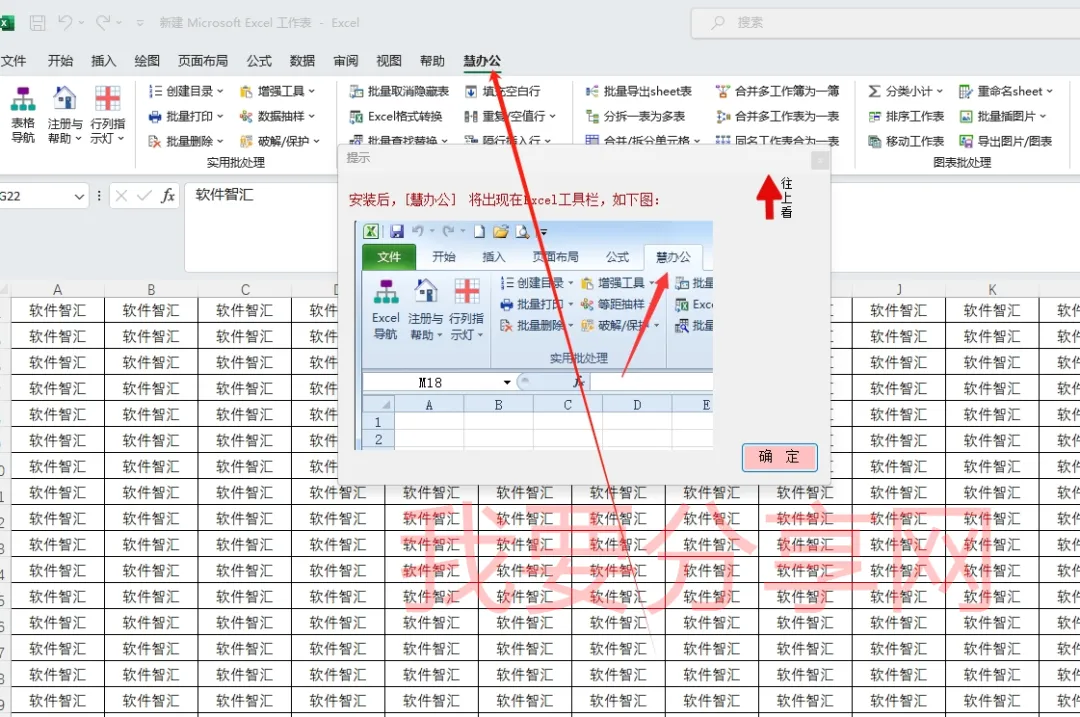Image resolution: width=1080 pixels, height=717 pixels.
Task: Click the Name Box field
Action: pos(44,196)
